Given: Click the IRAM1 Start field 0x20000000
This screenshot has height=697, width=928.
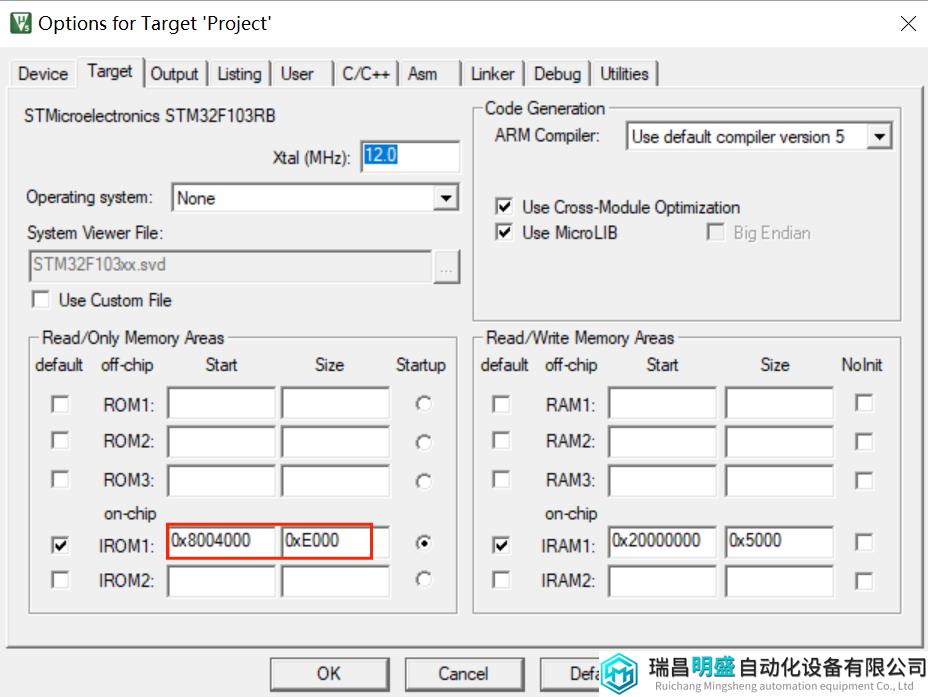Looking at the screenshot, I should click(662, 541).
